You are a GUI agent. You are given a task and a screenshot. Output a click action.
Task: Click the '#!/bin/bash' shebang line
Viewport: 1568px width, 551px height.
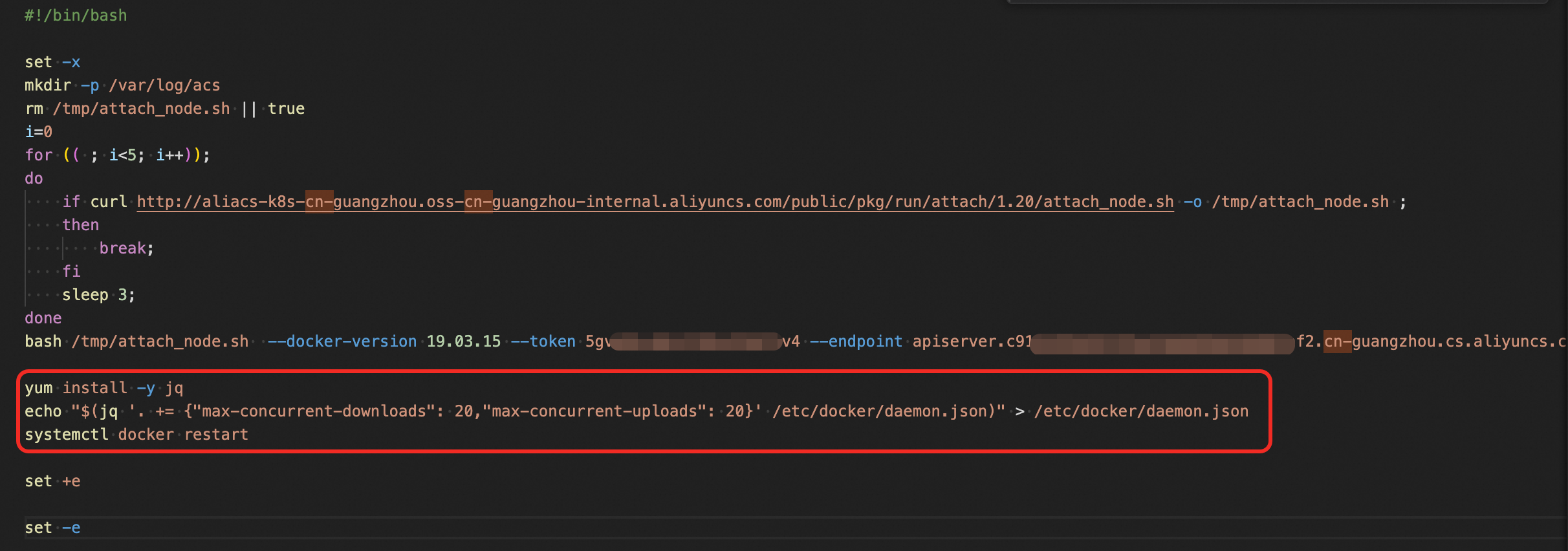coord(76,16)
